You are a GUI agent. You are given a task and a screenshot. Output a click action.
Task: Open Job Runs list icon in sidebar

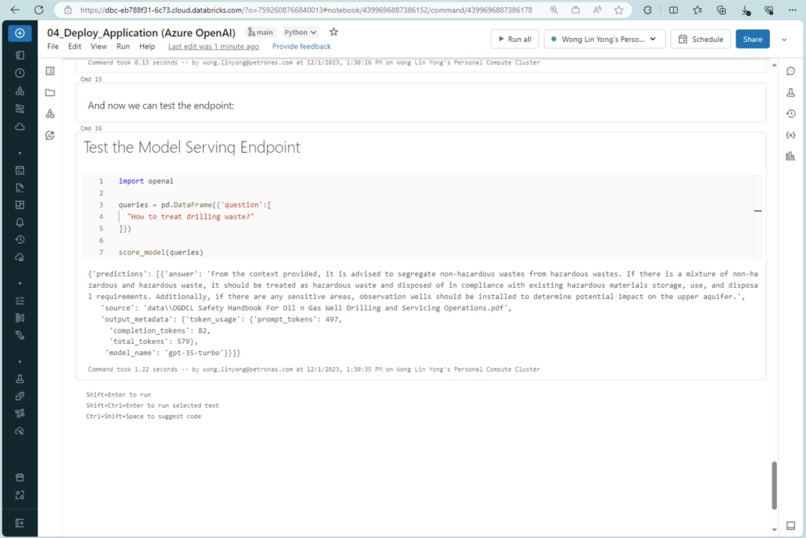[20, 301]
